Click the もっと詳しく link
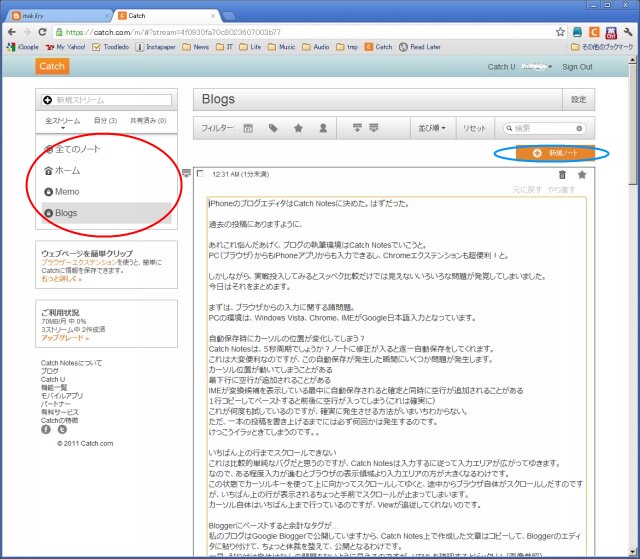The width and height of the screenshot is (640, 559). point(61,279)
